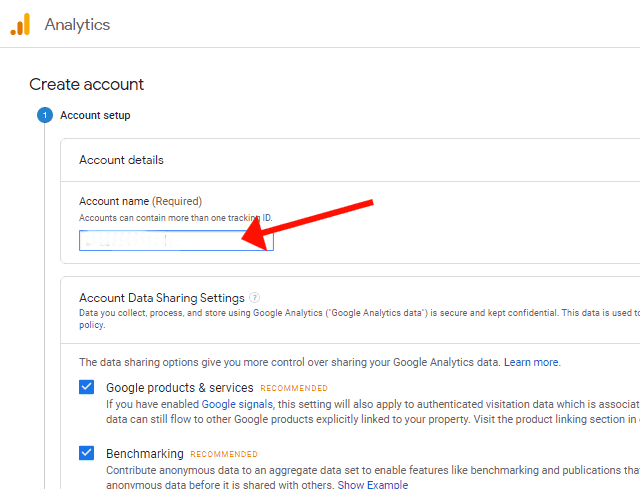Click the Account Data Sharing Settings heading
Screen dimensions: 640x489
[x=162, y=298]
